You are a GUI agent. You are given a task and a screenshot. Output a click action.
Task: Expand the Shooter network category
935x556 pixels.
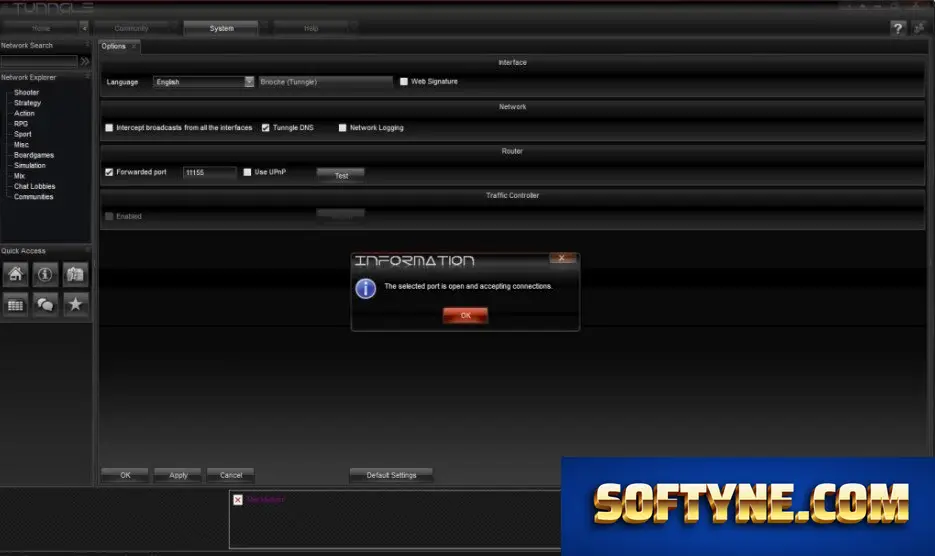[26, 92]
